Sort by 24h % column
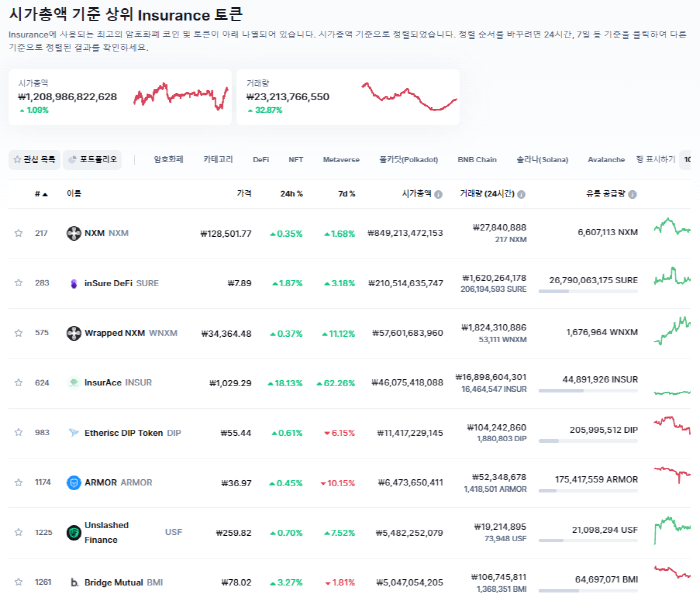Image resolution: width=700 pixels, height=596 pixels. coord(292,194)
